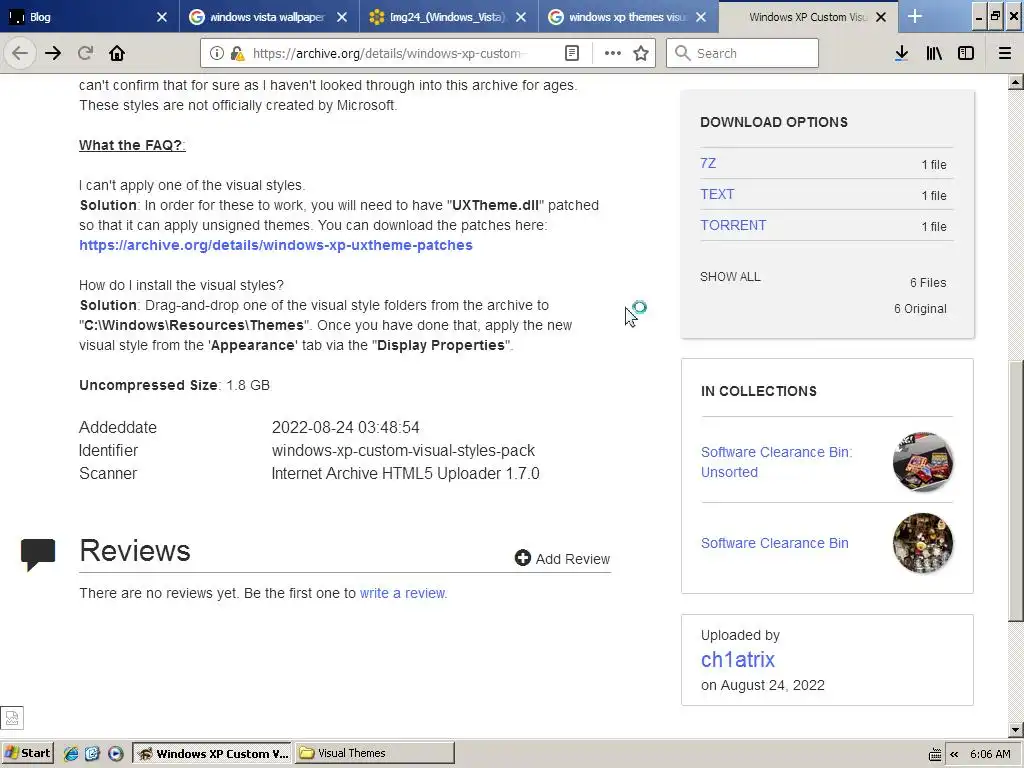Open Software Clearance Bin collection link
Image resolution: width=1024 pixels, height=768 pixels.
click(x=775, y=543)
